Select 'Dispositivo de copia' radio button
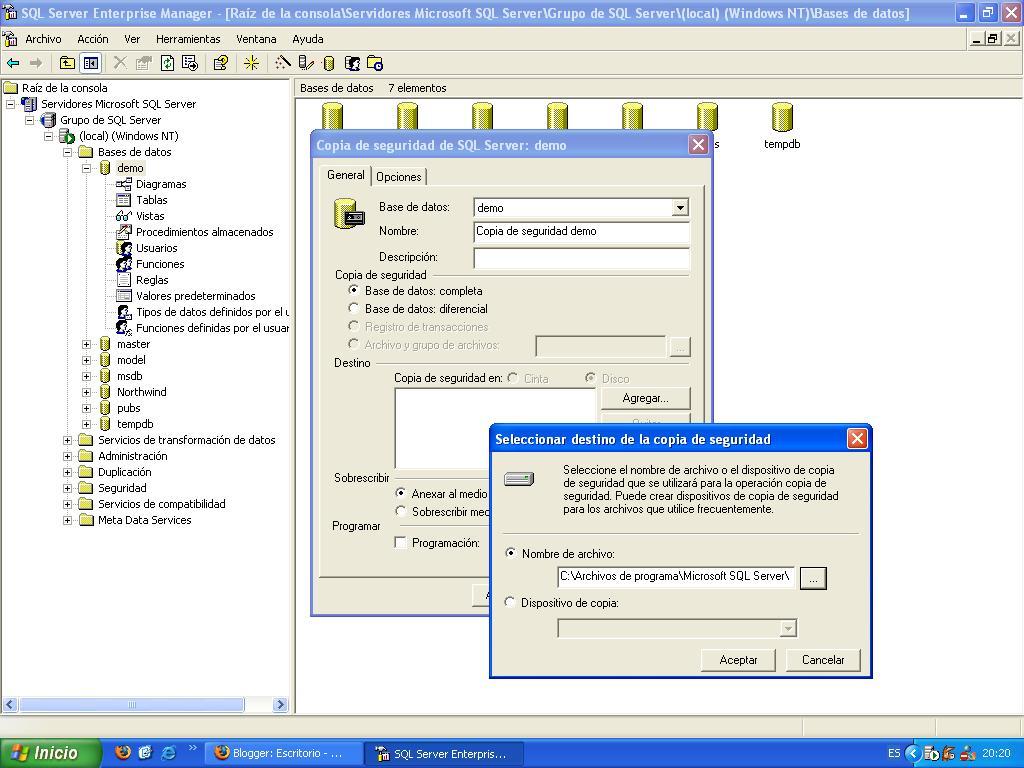Viewport: 1024px width, 768px height. [x=510, y=602]
